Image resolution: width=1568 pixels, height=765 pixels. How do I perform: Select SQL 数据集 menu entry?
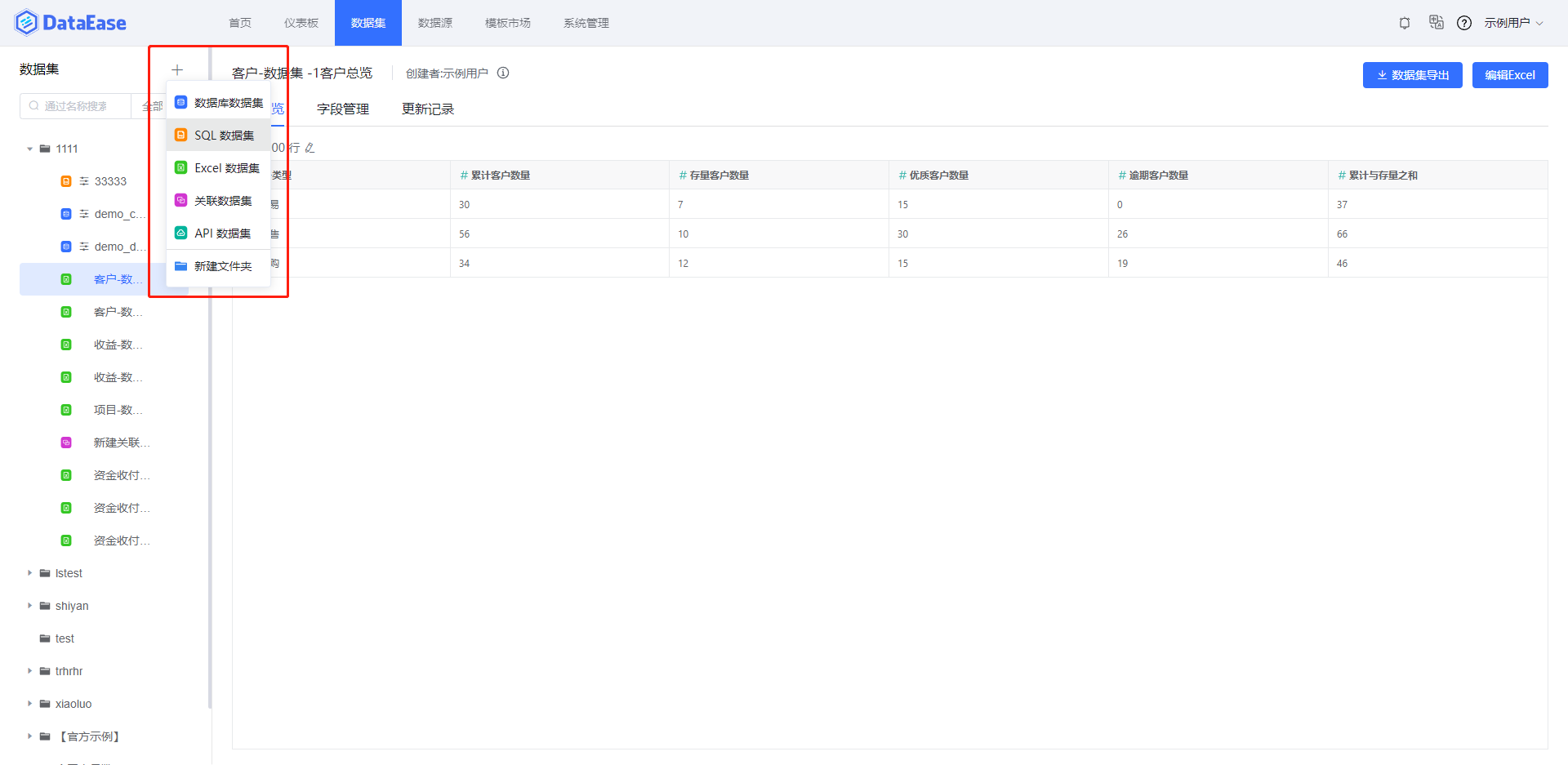coord(218,136)
